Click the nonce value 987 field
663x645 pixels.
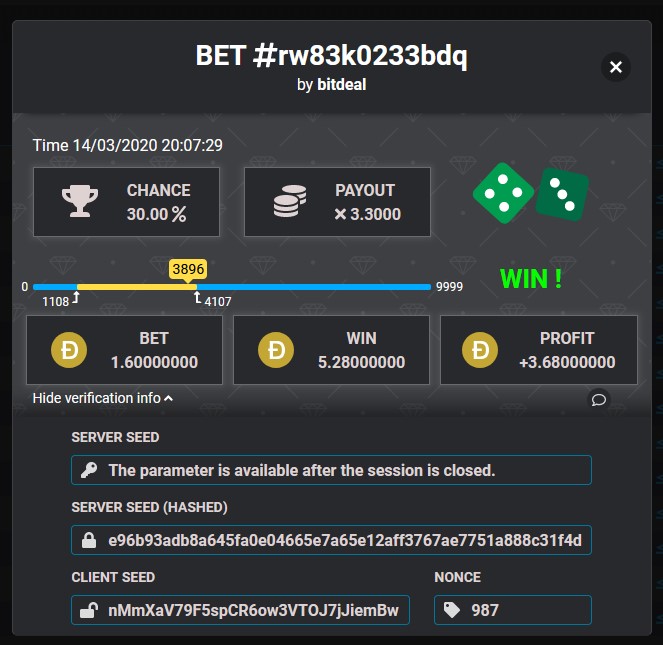coord(513,610)
